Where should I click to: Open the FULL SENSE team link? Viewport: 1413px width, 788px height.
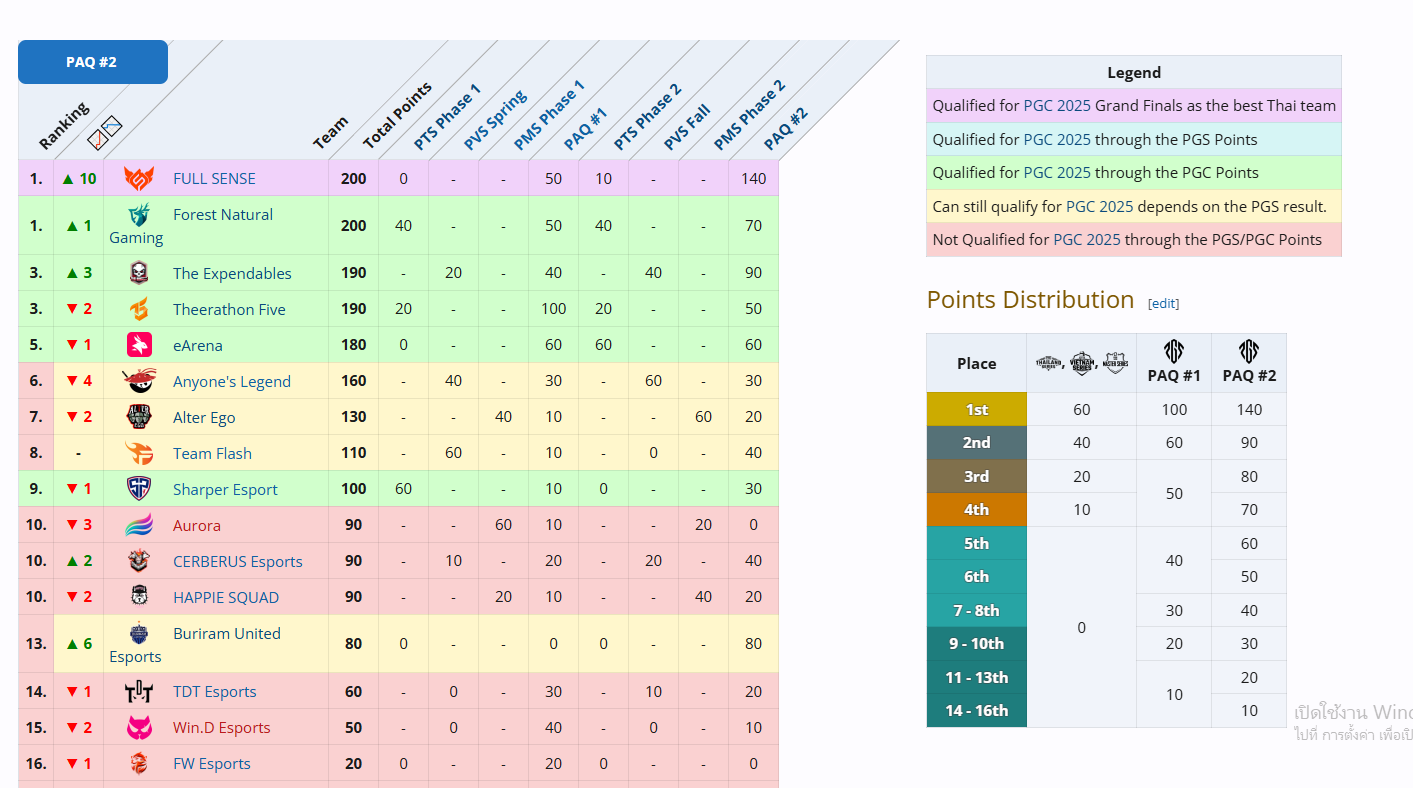(214, 178)
